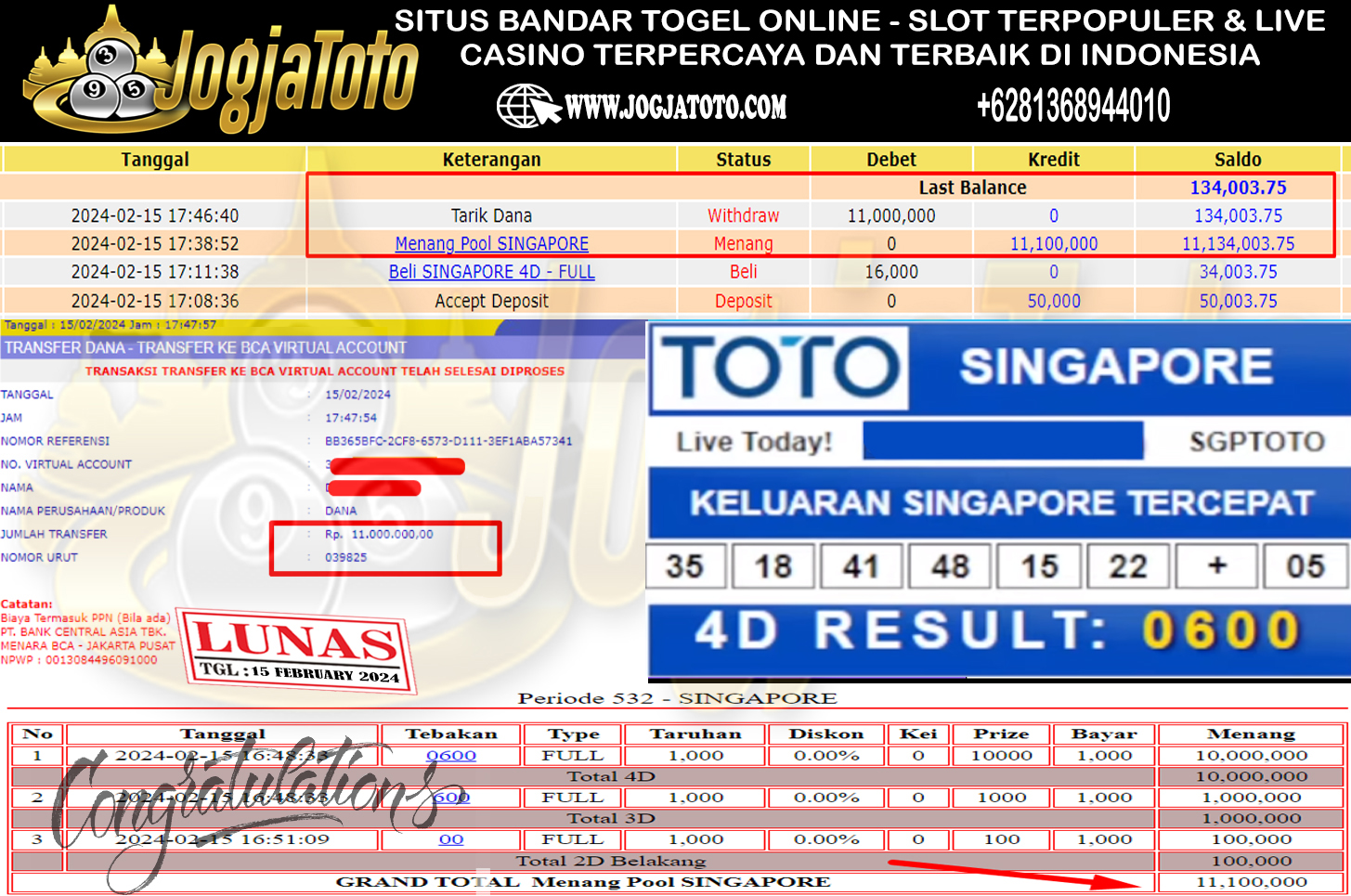Click the Tarik Dana description
The height and width of the screenshot is (896, 1351).
tap(492, 215)
